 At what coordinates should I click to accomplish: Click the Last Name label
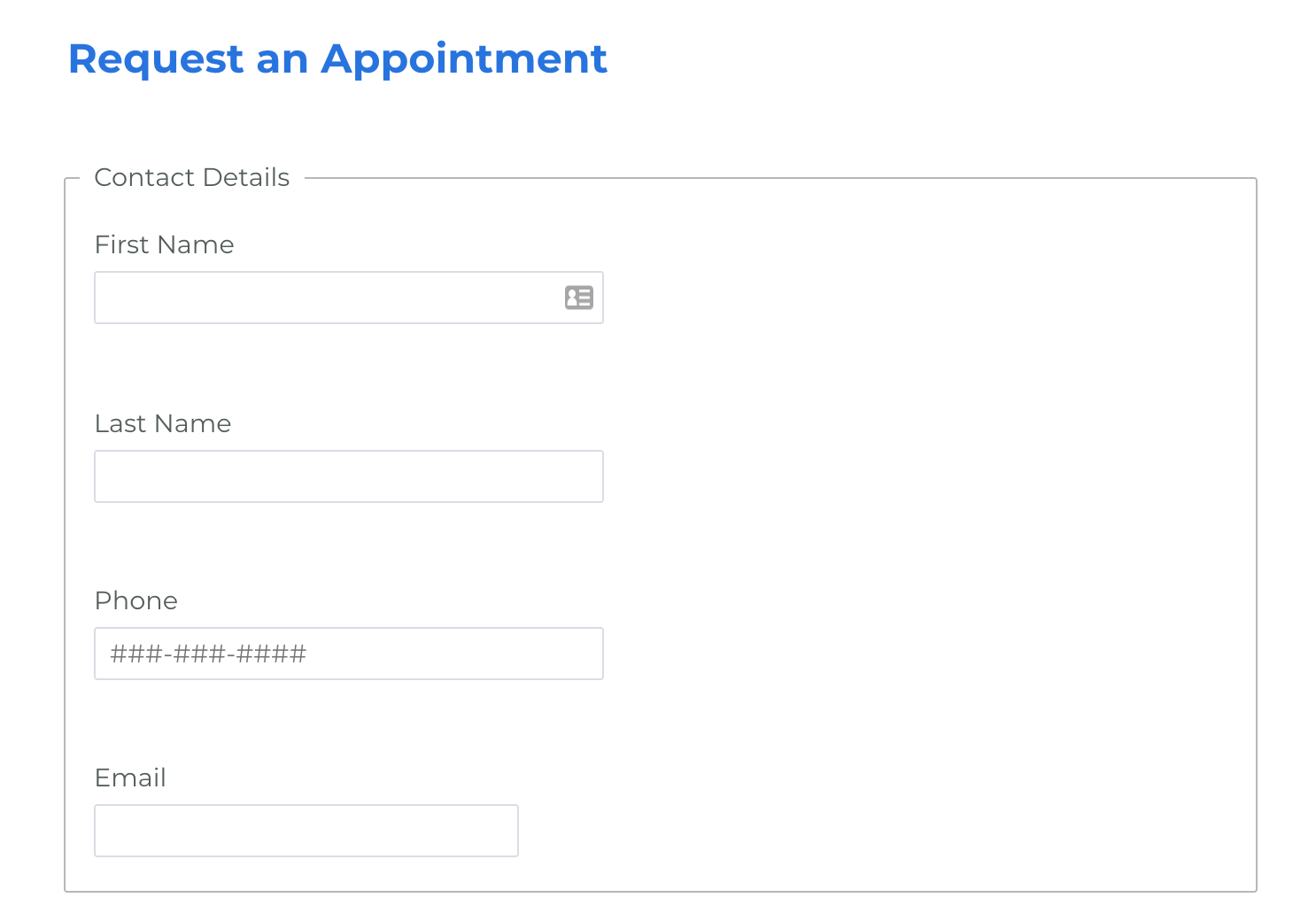tap(163, 424)
